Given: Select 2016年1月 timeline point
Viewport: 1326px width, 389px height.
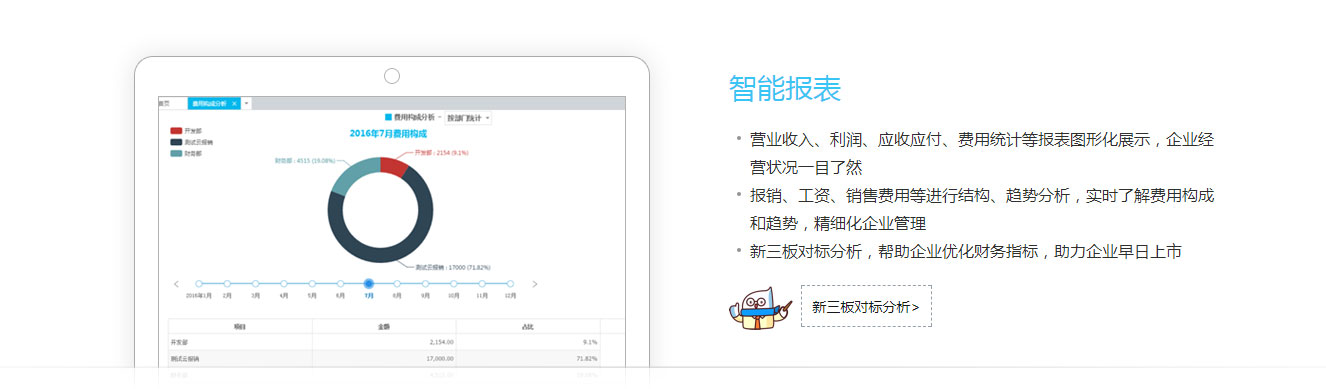Looking at the screenshot, I should click(199, 285).
